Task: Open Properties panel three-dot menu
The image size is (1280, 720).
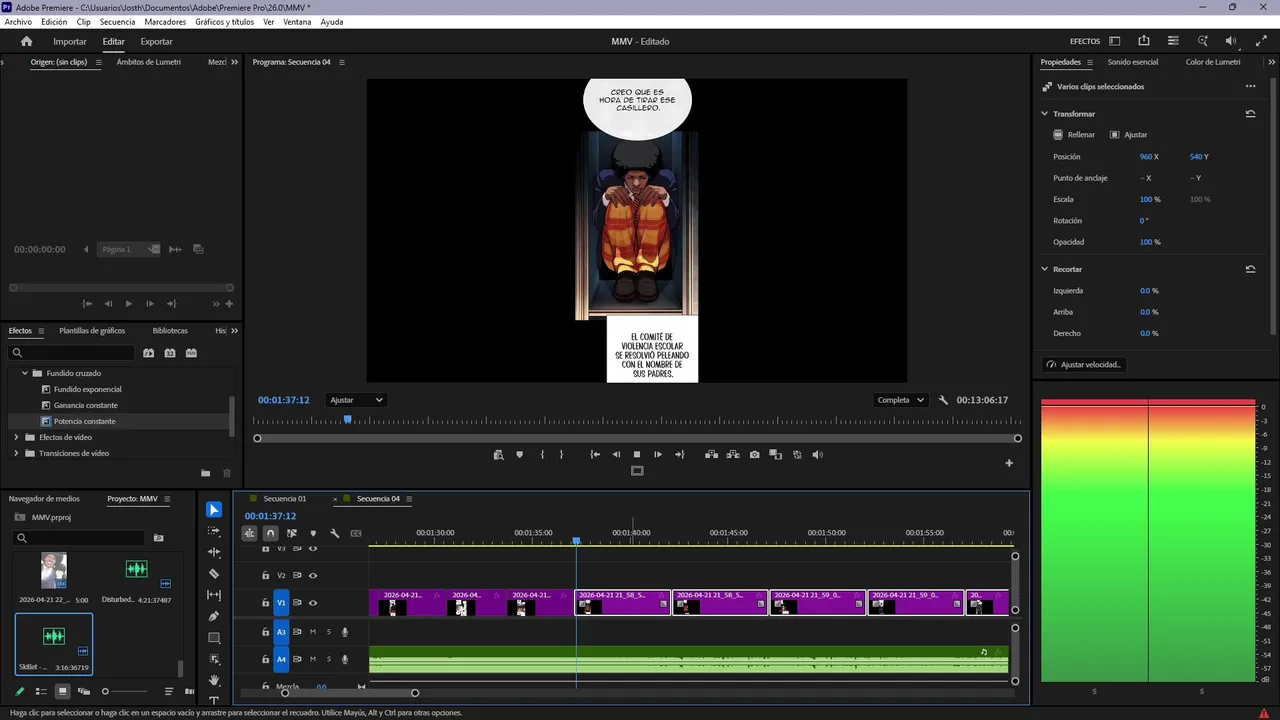Action: coord(1250,86)
